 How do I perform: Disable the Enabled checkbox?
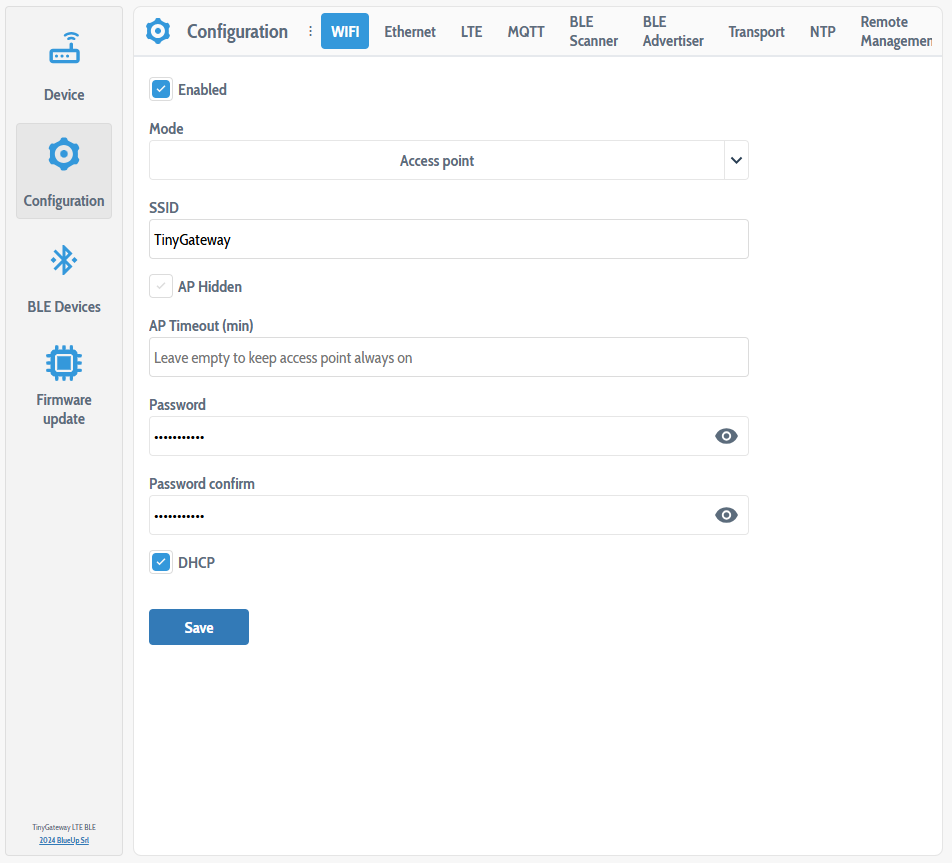click(161, 89)
